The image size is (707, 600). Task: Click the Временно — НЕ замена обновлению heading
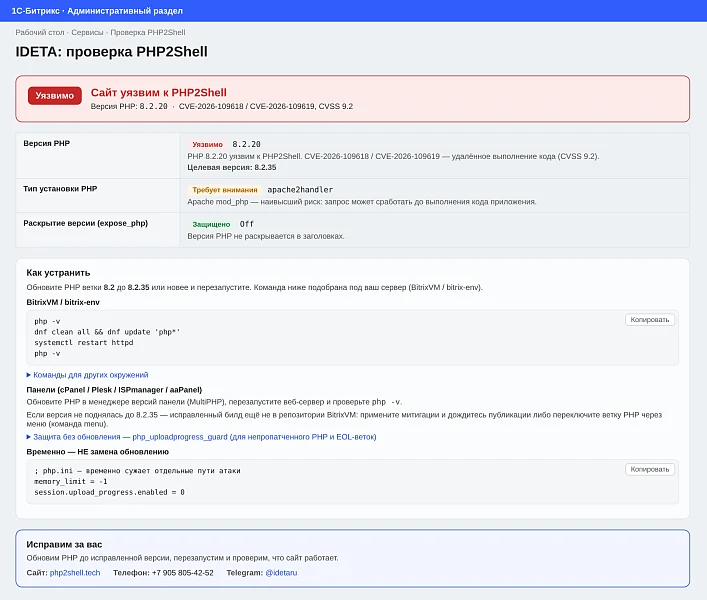[97, 452]
